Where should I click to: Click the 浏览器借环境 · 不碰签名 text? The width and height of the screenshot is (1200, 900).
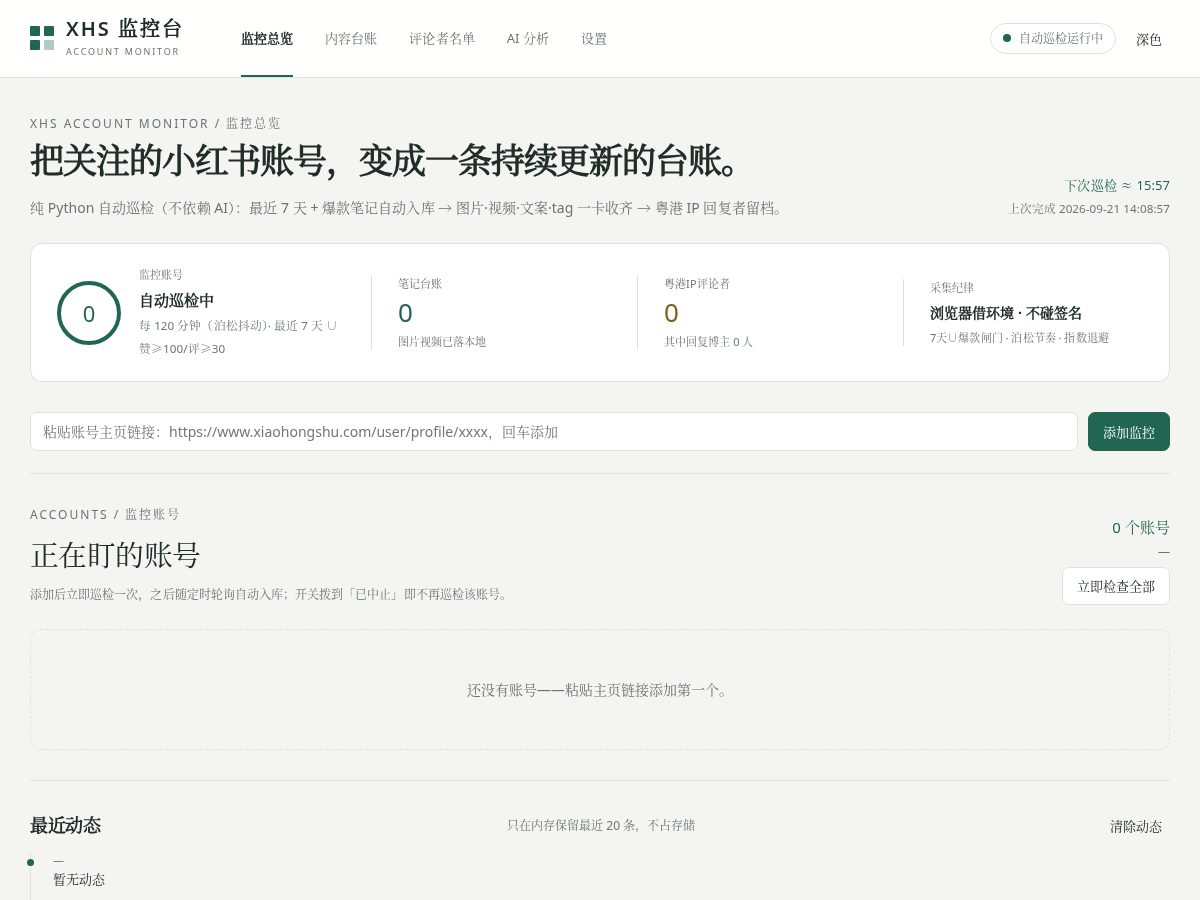[1006, 313]
